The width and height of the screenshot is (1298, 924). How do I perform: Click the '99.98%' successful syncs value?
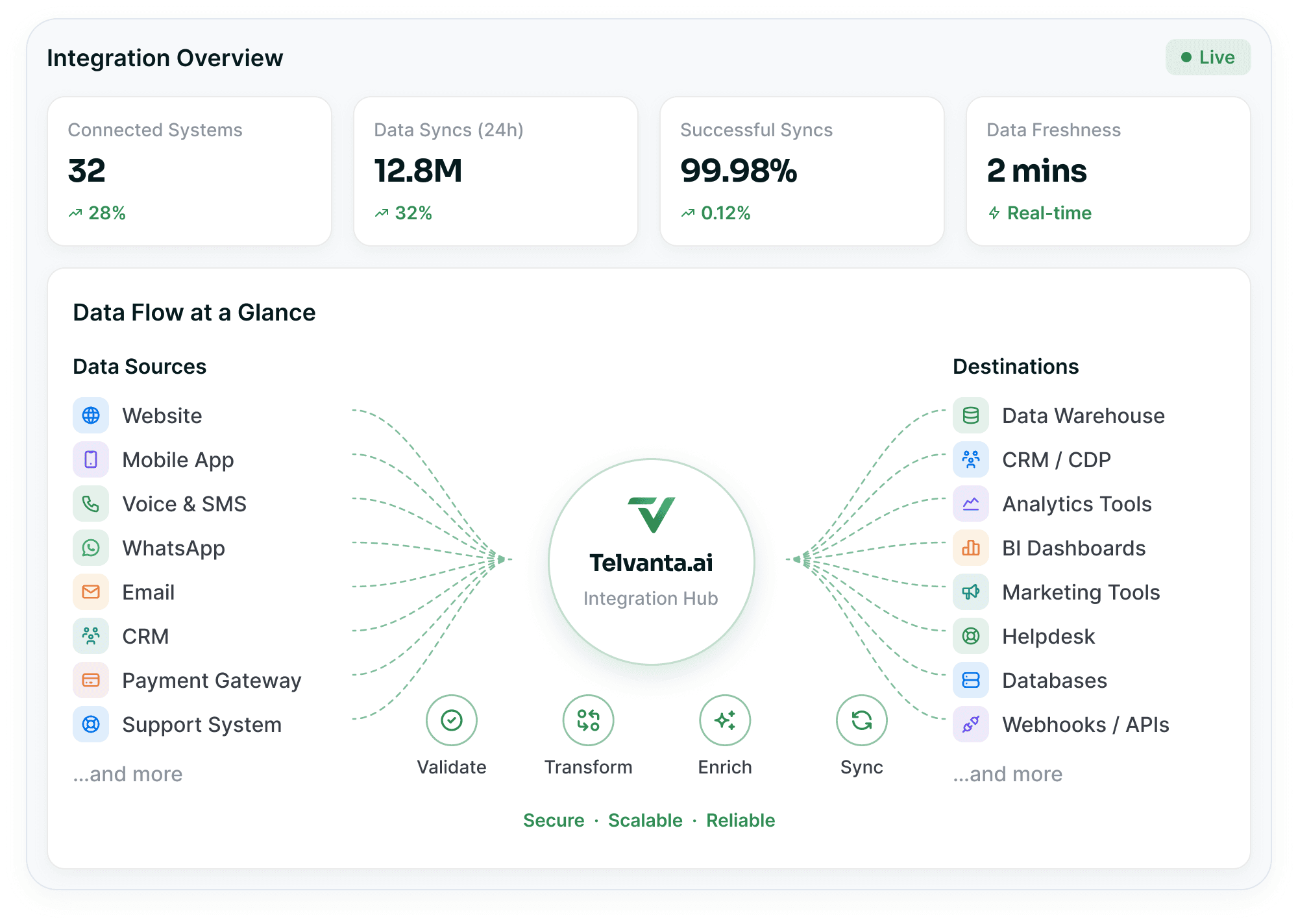(x=739, y=171)
